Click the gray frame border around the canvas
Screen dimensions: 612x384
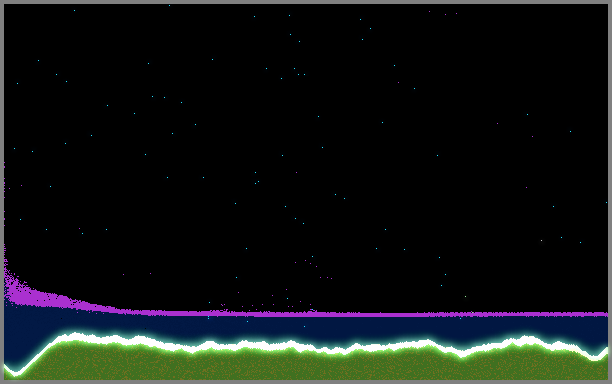pos(306,2)
